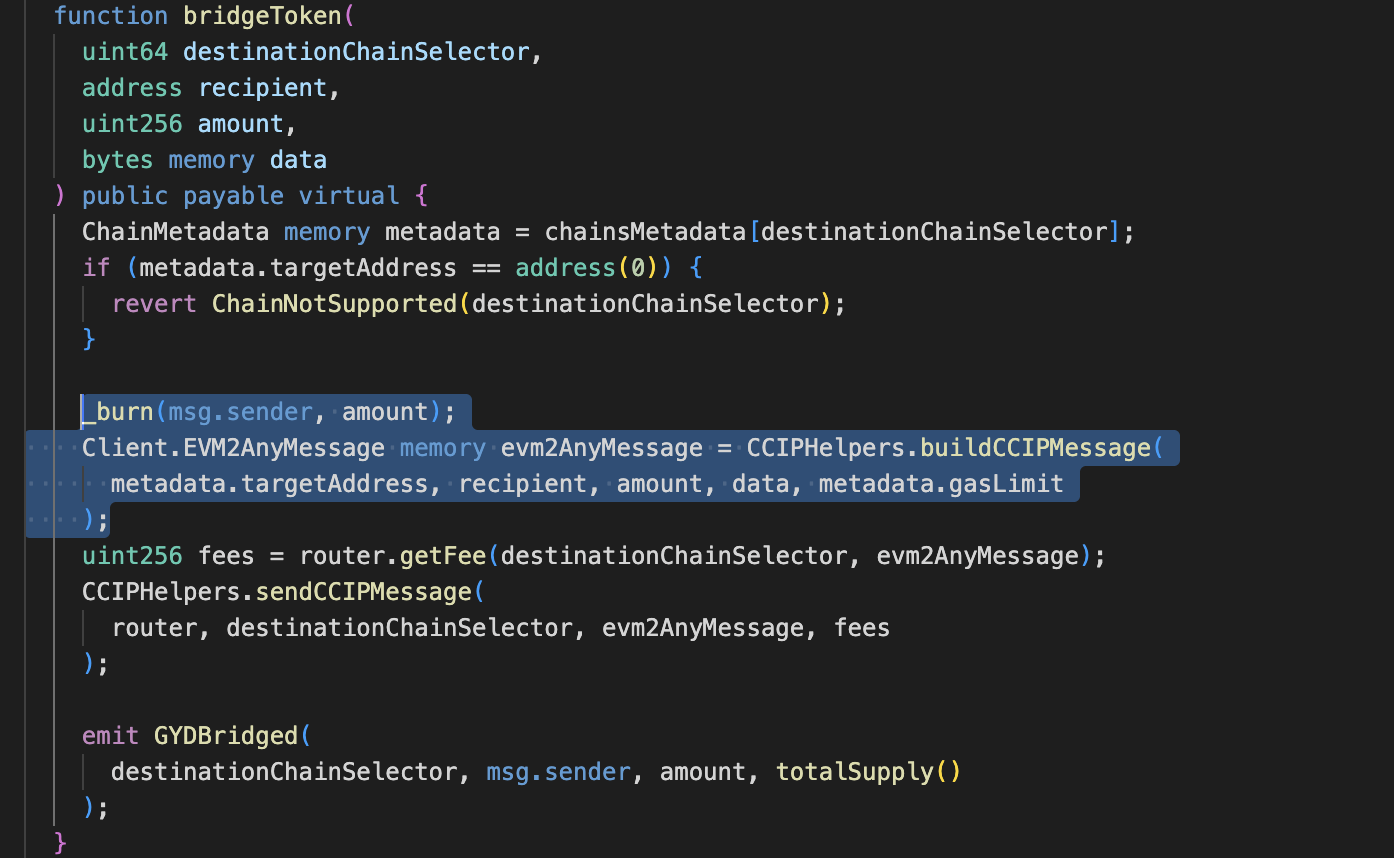The height and width of the screenshot is (858, 1394).
Task: Click recipient in the address parameter declaration
Action: point(263,88)
